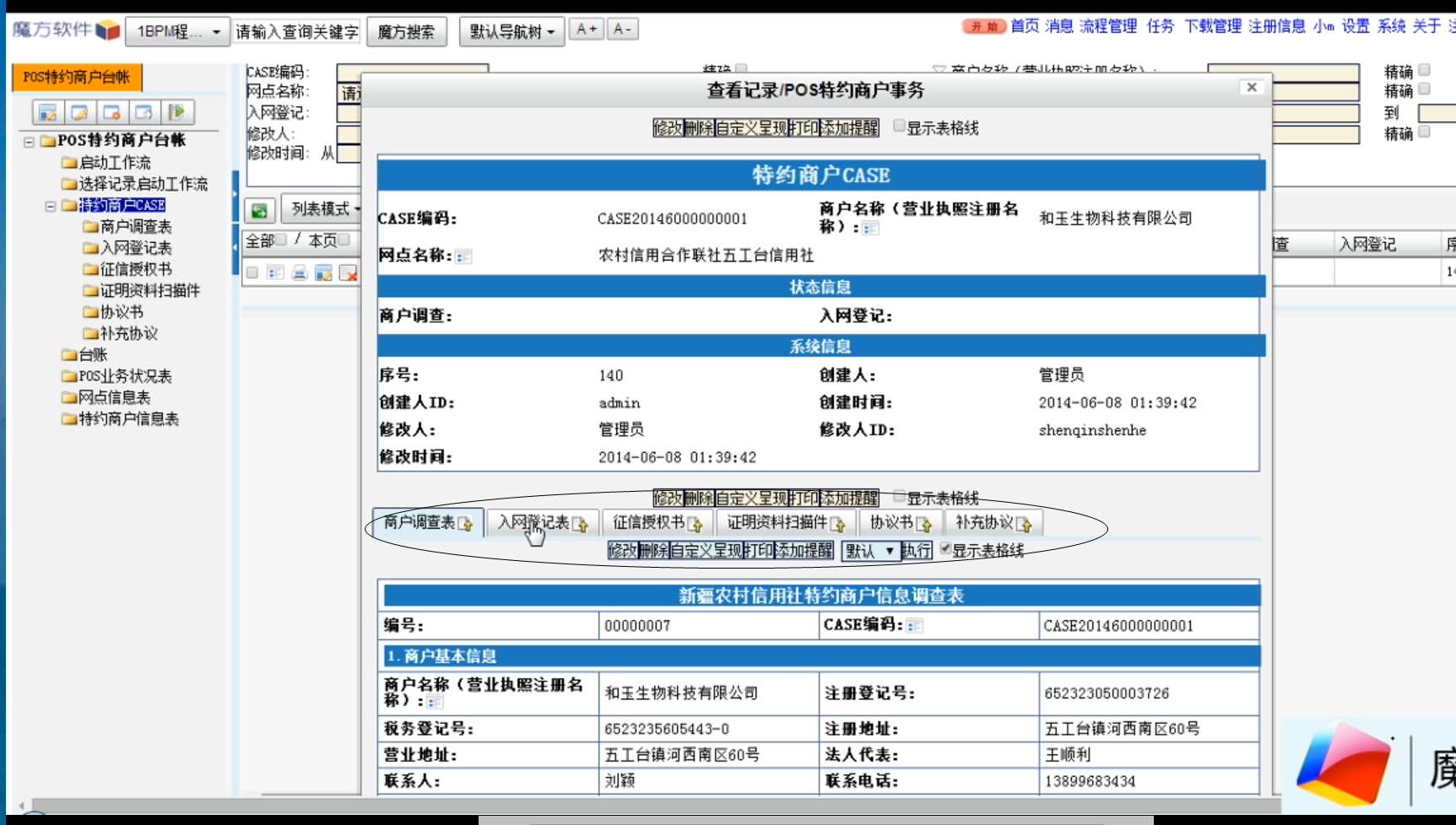Open the 默认导航树 dropdown

click(511, 32)
